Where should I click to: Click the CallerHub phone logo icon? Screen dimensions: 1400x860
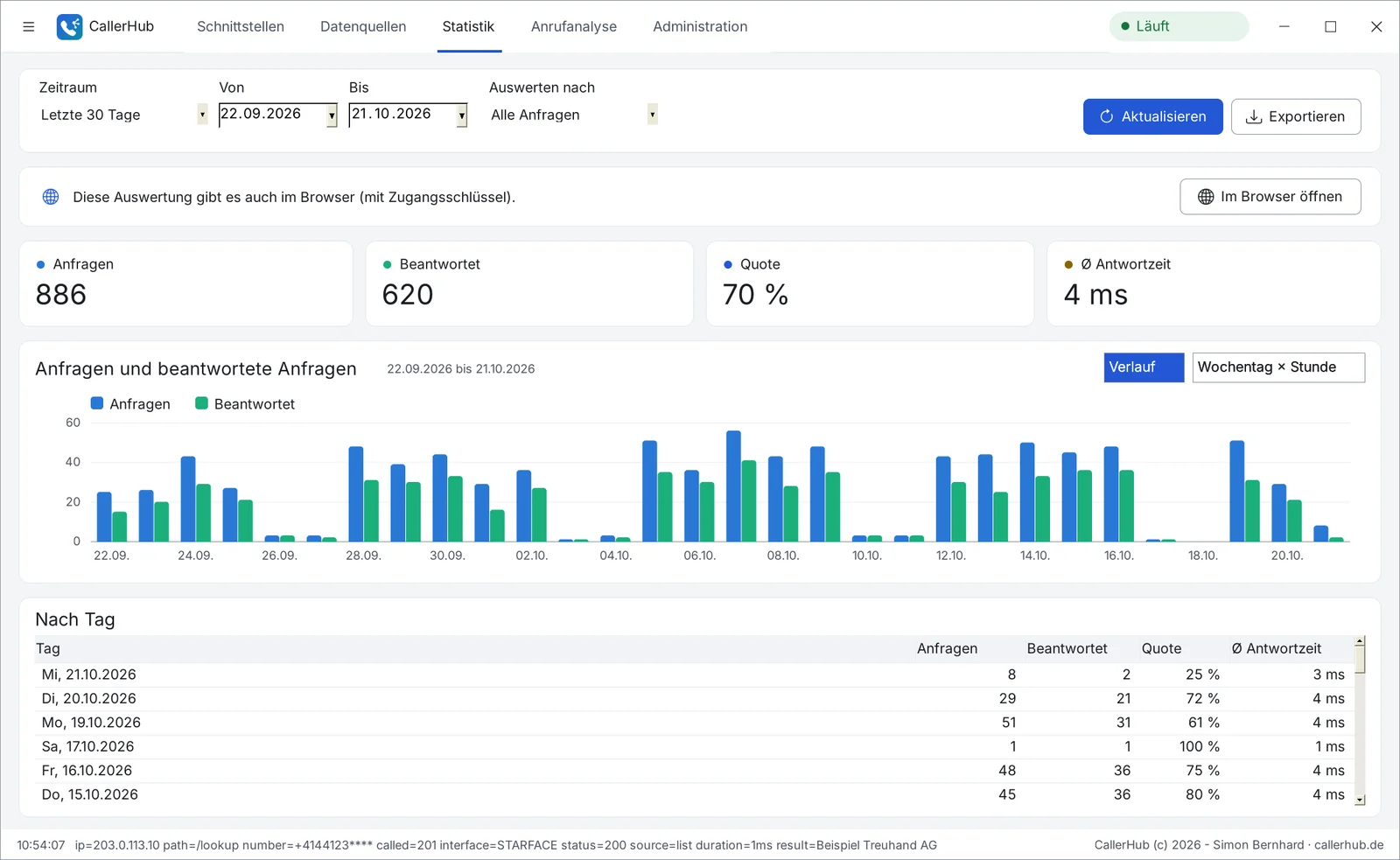point(69,26)
